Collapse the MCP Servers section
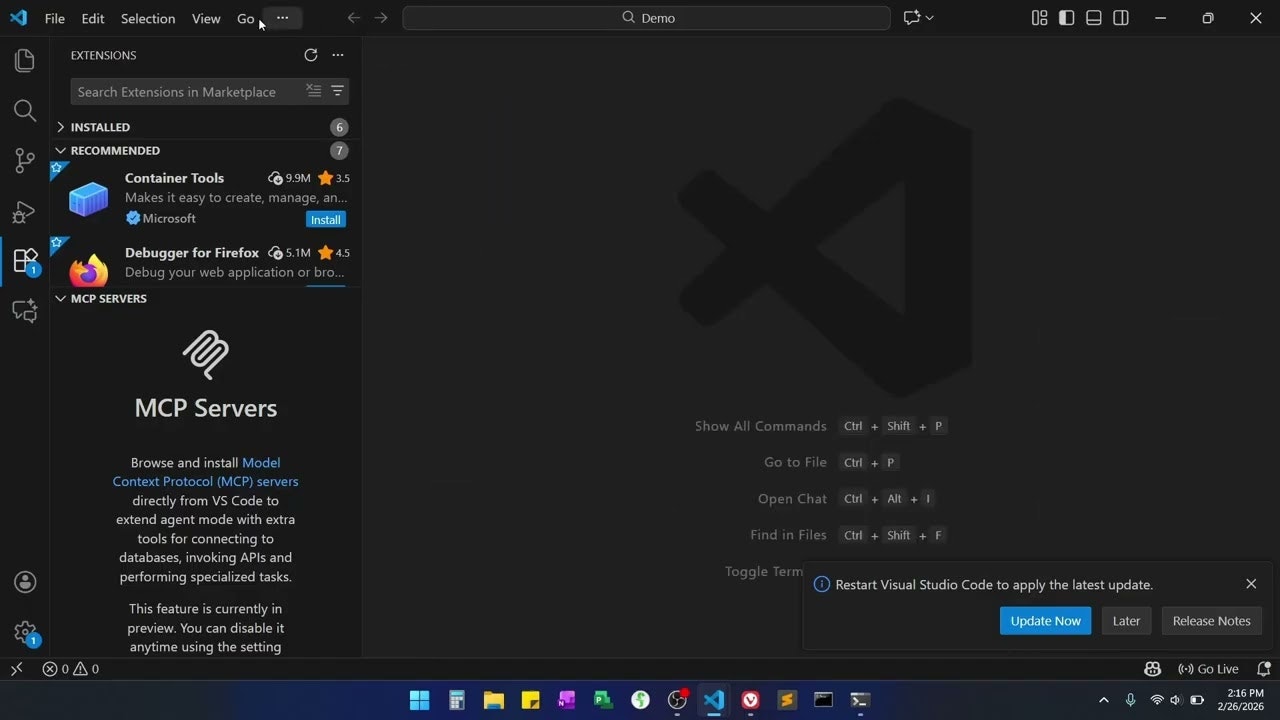Screen dimensions: 1280x720 pos(61,298)
